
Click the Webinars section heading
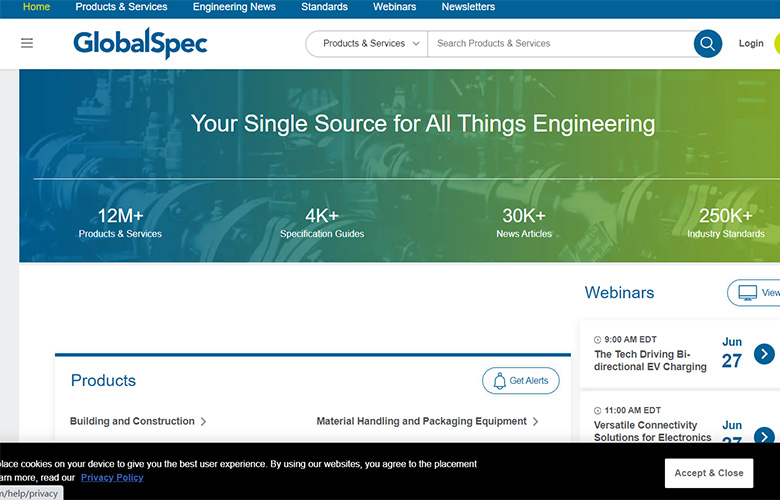click(619, 293)
